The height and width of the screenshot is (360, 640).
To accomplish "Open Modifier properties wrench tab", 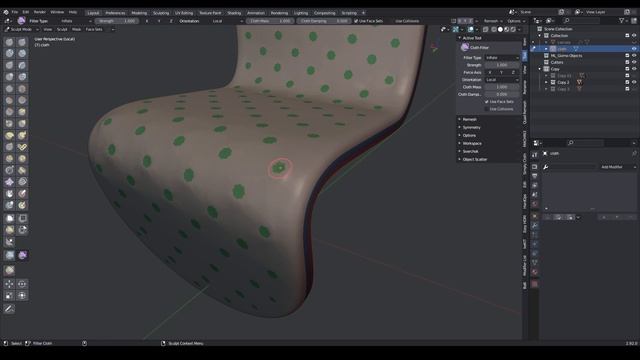I will (535, 226).
